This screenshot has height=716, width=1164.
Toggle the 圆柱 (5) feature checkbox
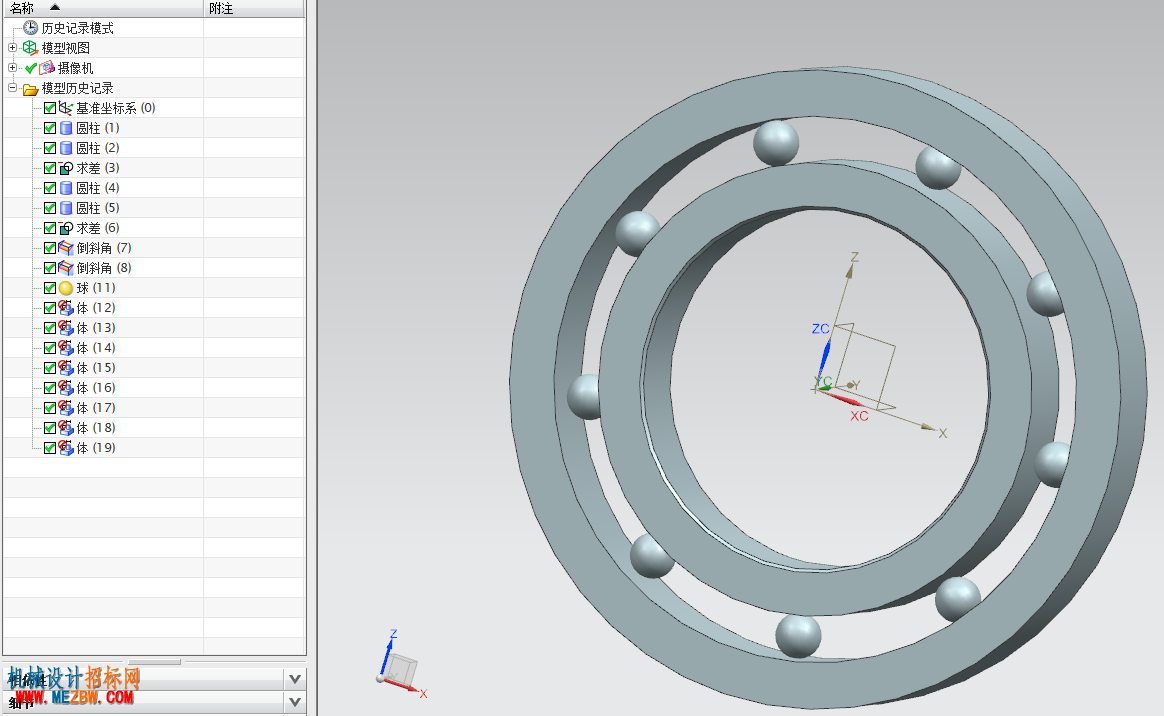[x=50, y=208]
